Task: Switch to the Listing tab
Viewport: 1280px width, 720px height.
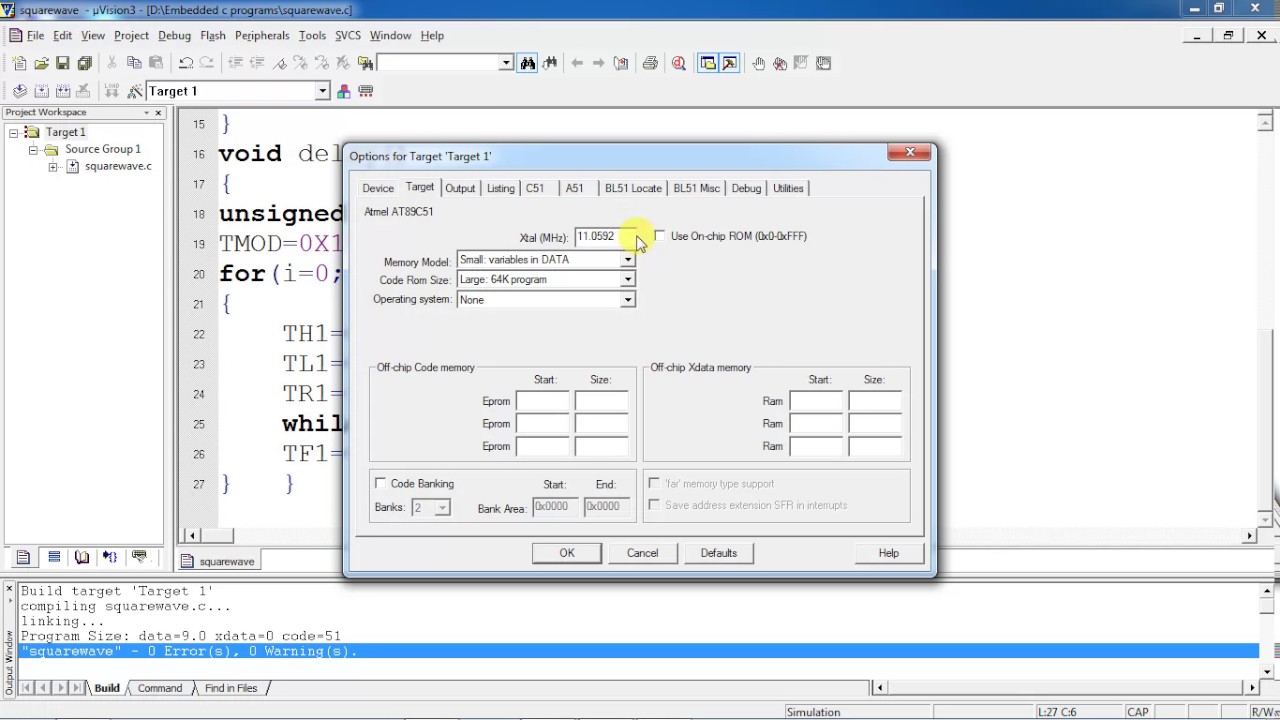Action: (x=500, y=188)
